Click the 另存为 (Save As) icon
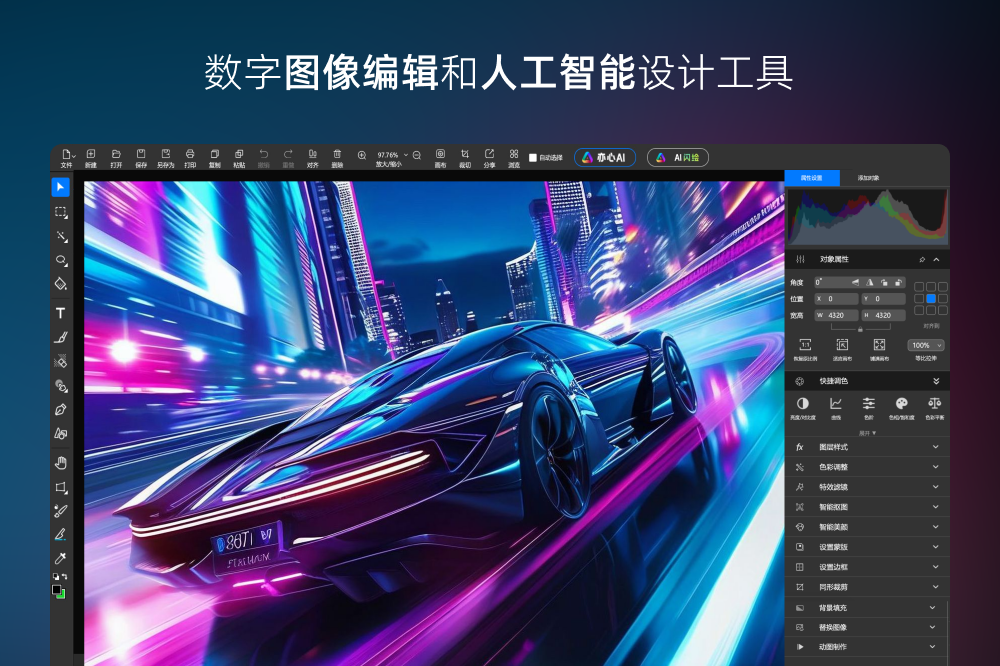The image size is (1000, 666). pos(165,157)
